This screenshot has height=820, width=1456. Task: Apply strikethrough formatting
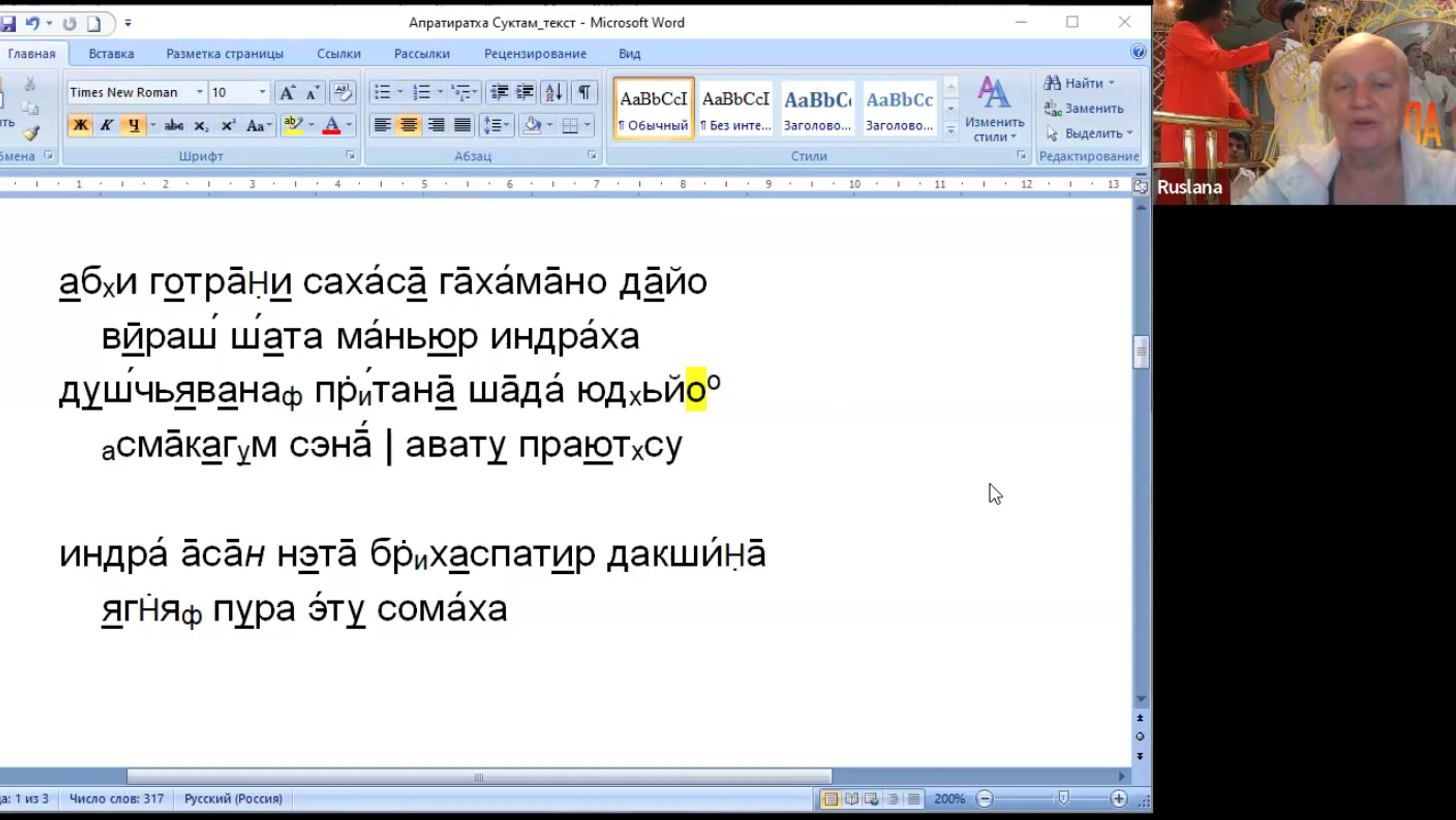click(174, 125)
